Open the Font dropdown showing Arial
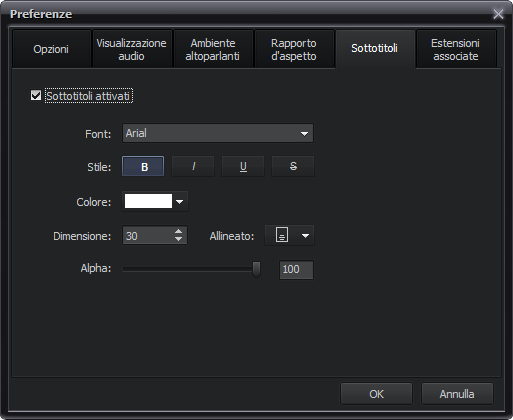This screenshot has height=420, width=513. (x=218, y=133)
